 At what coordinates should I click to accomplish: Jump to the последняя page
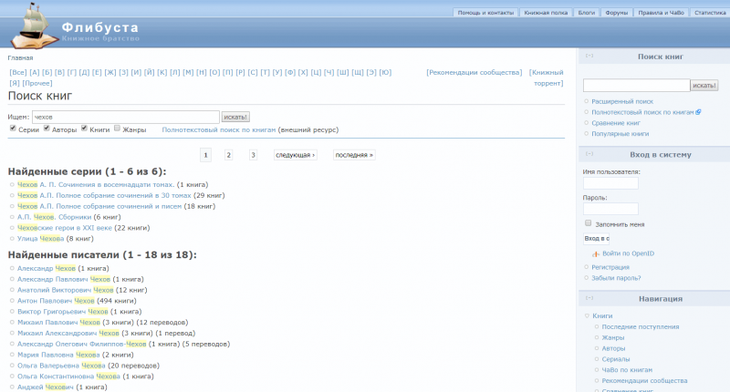tap(354, 155)
